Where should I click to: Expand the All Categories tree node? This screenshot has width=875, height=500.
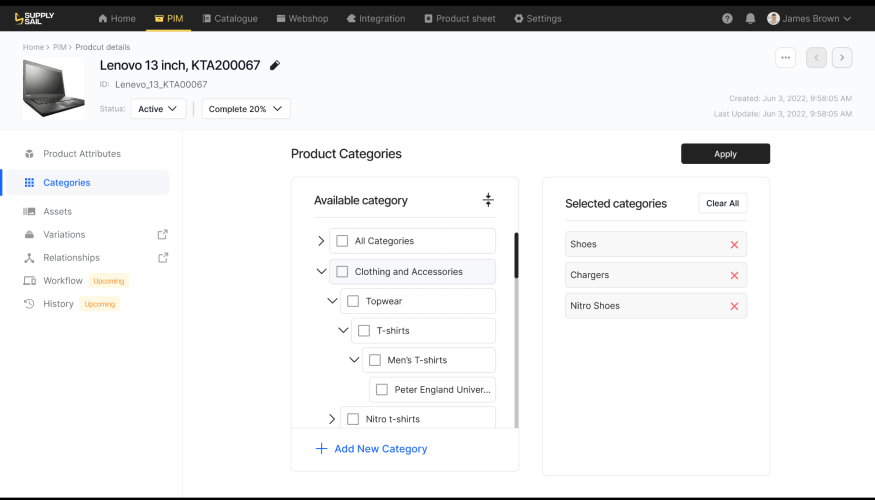click(x=321, y=241)
